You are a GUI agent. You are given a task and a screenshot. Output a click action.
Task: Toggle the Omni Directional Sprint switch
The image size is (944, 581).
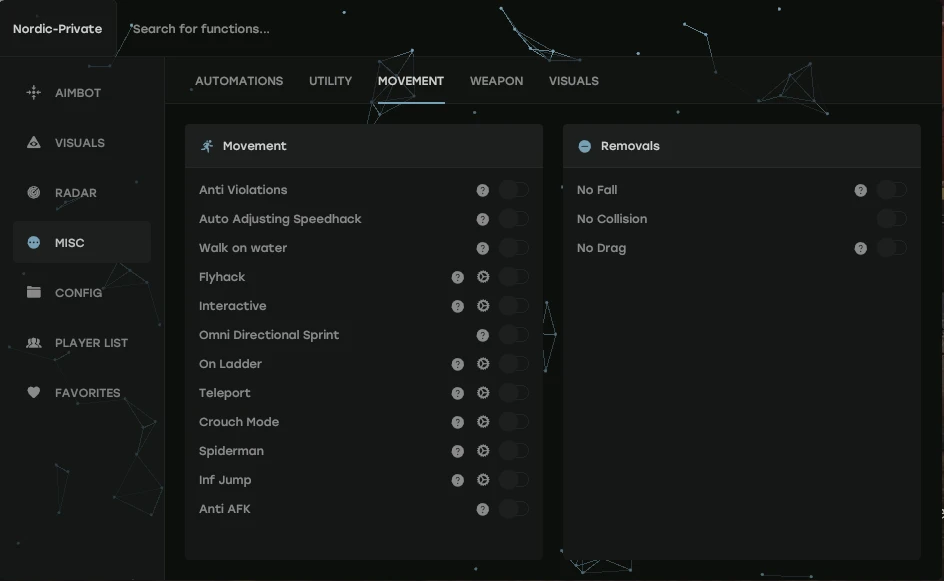pos(514,335)
